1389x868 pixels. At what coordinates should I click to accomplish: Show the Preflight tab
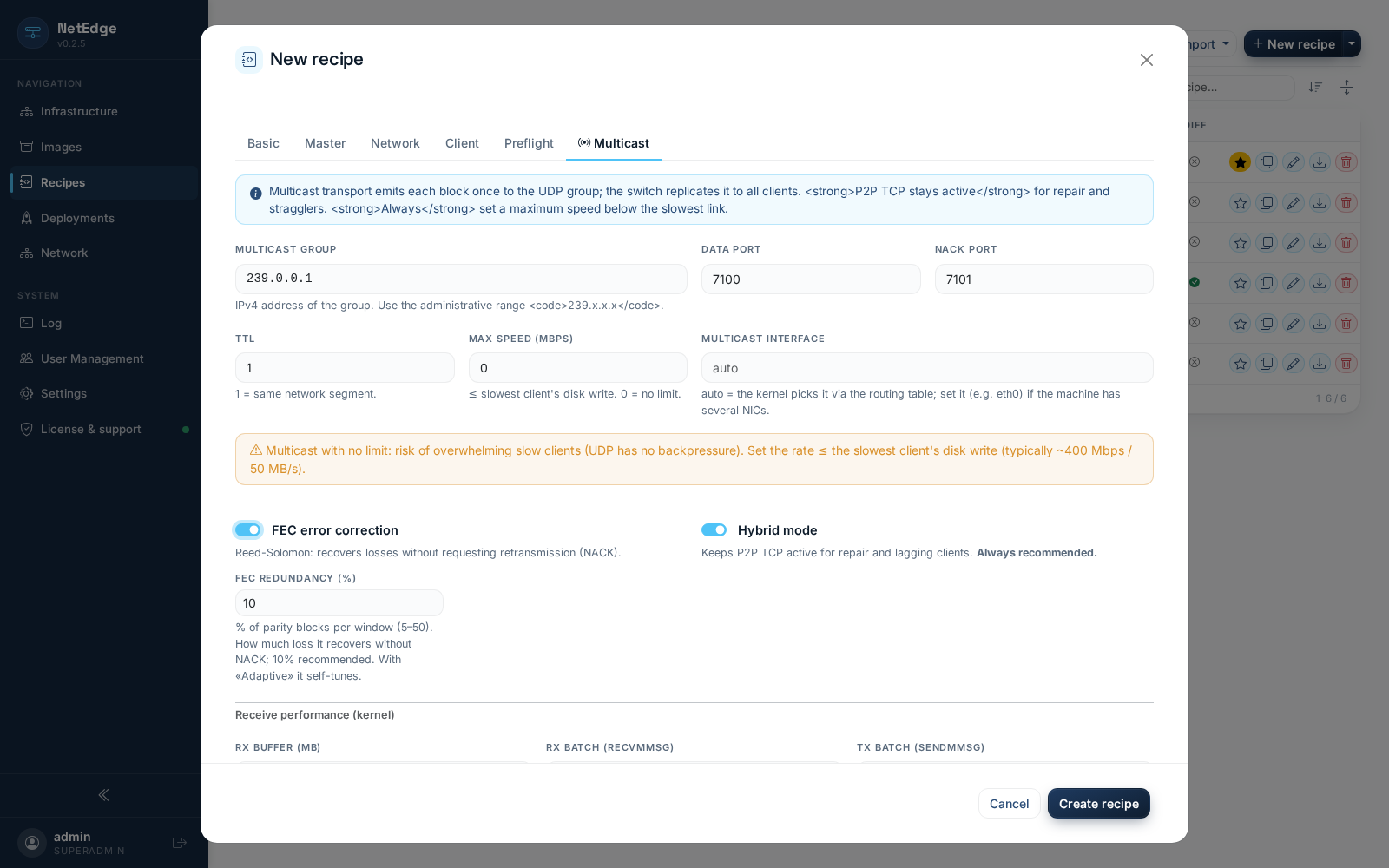529,143
